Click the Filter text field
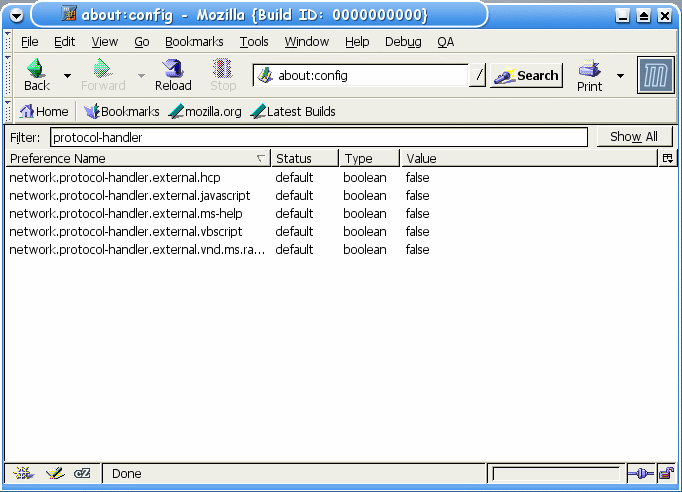Image resolution: width=682 pixels, height=492 pixels. pyautogui.click(x=319, y=137)
